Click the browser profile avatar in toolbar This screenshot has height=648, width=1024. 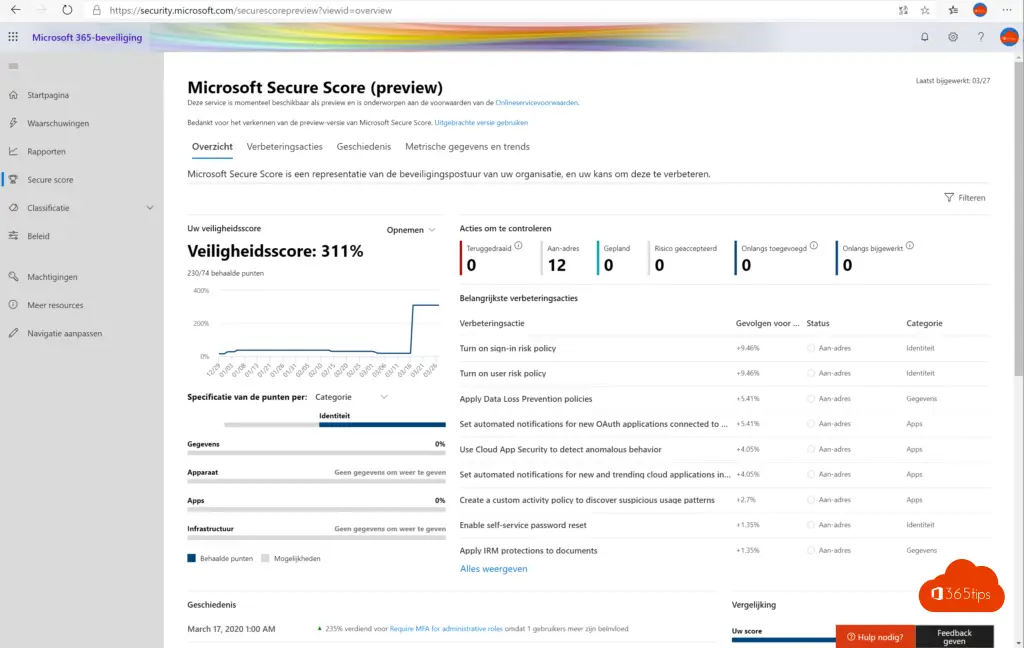[980, 10]
